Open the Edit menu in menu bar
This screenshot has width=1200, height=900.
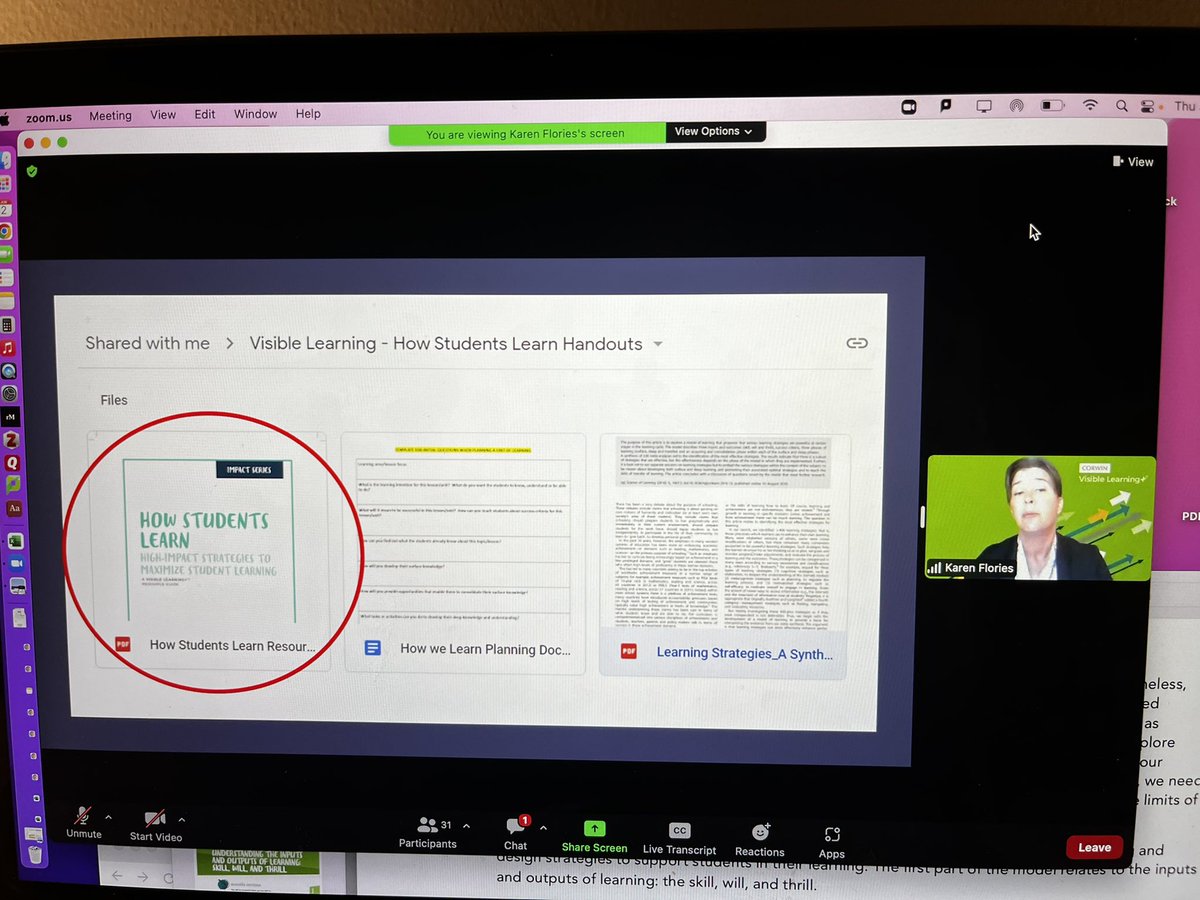click(x=205, y=114)
